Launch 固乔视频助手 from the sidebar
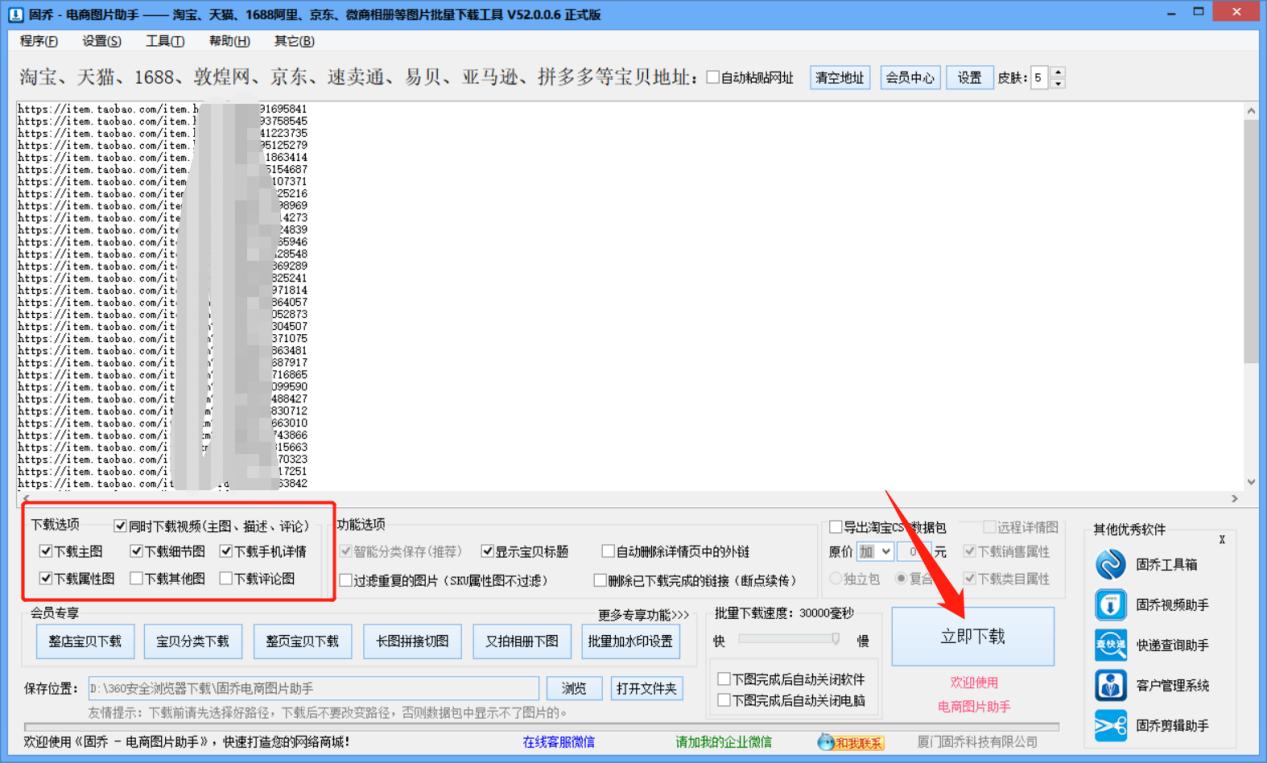This screenshot has width=1267, height=763. point(1110,602)
